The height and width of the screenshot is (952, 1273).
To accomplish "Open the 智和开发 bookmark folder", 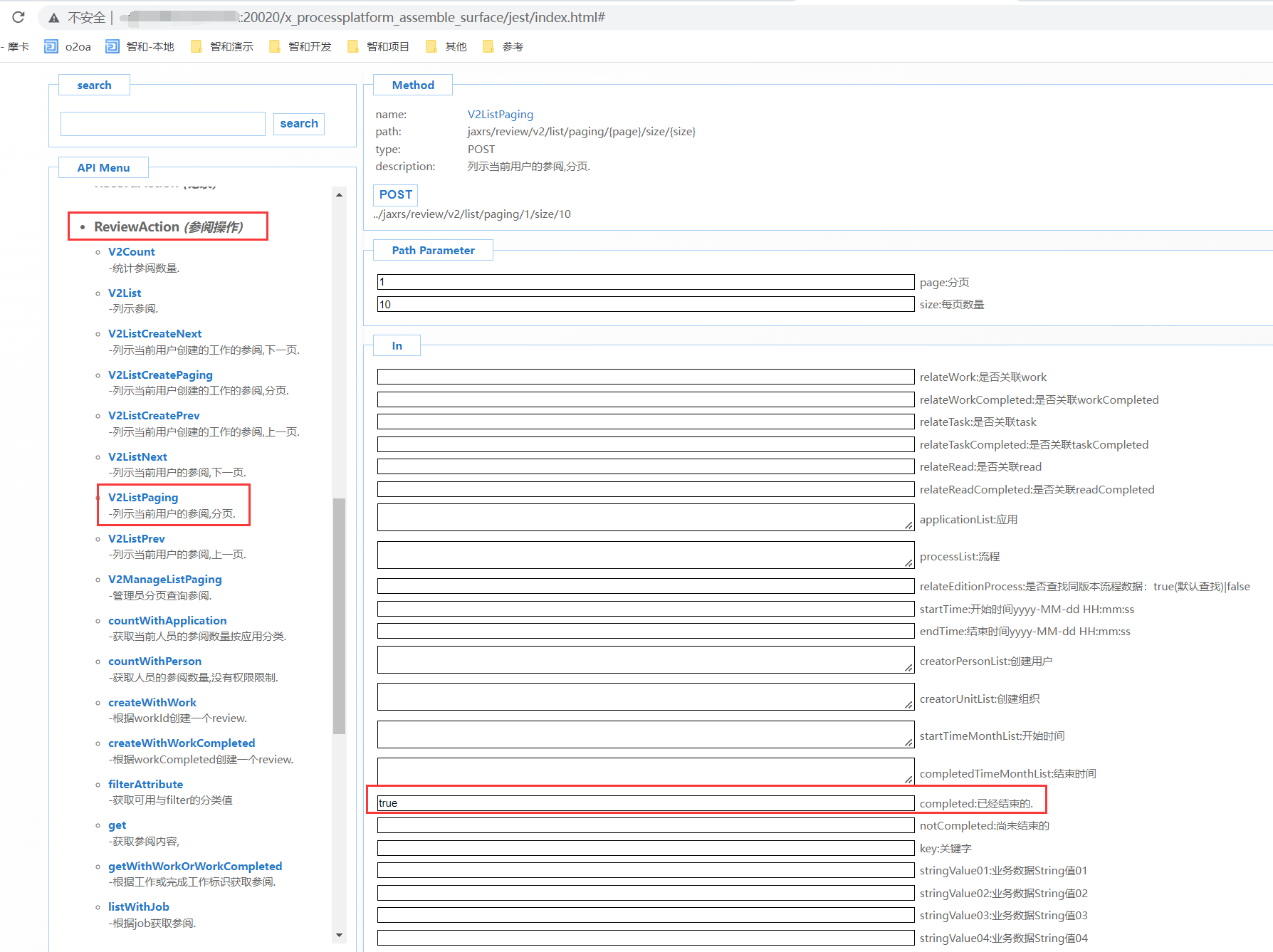I will (x=300, y=47).
